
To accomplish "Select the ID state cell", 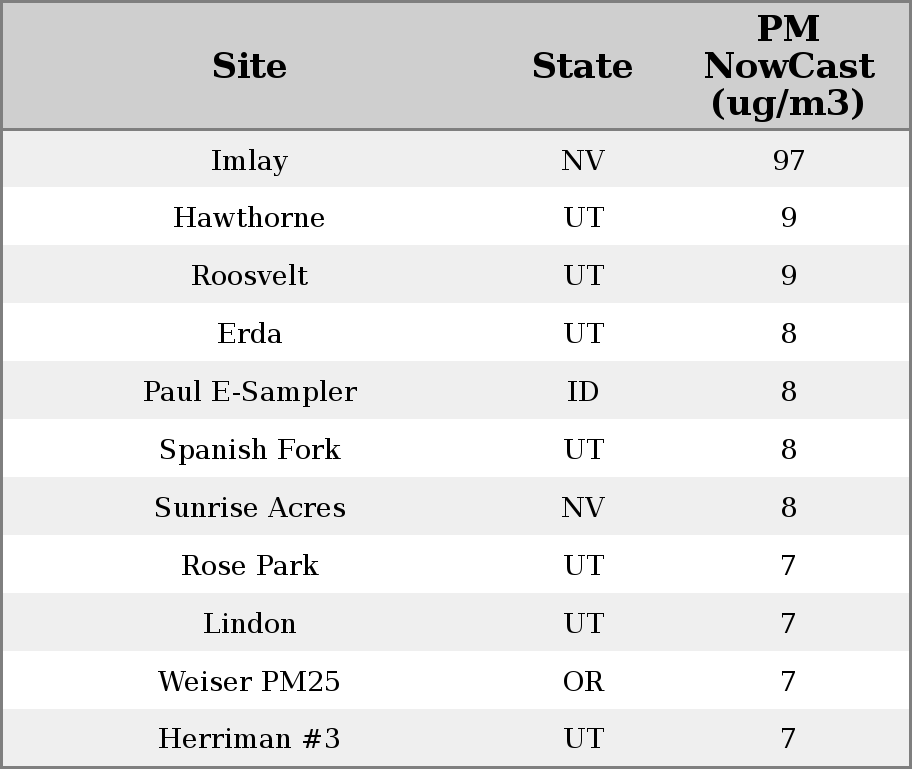I will click(582, 392).
